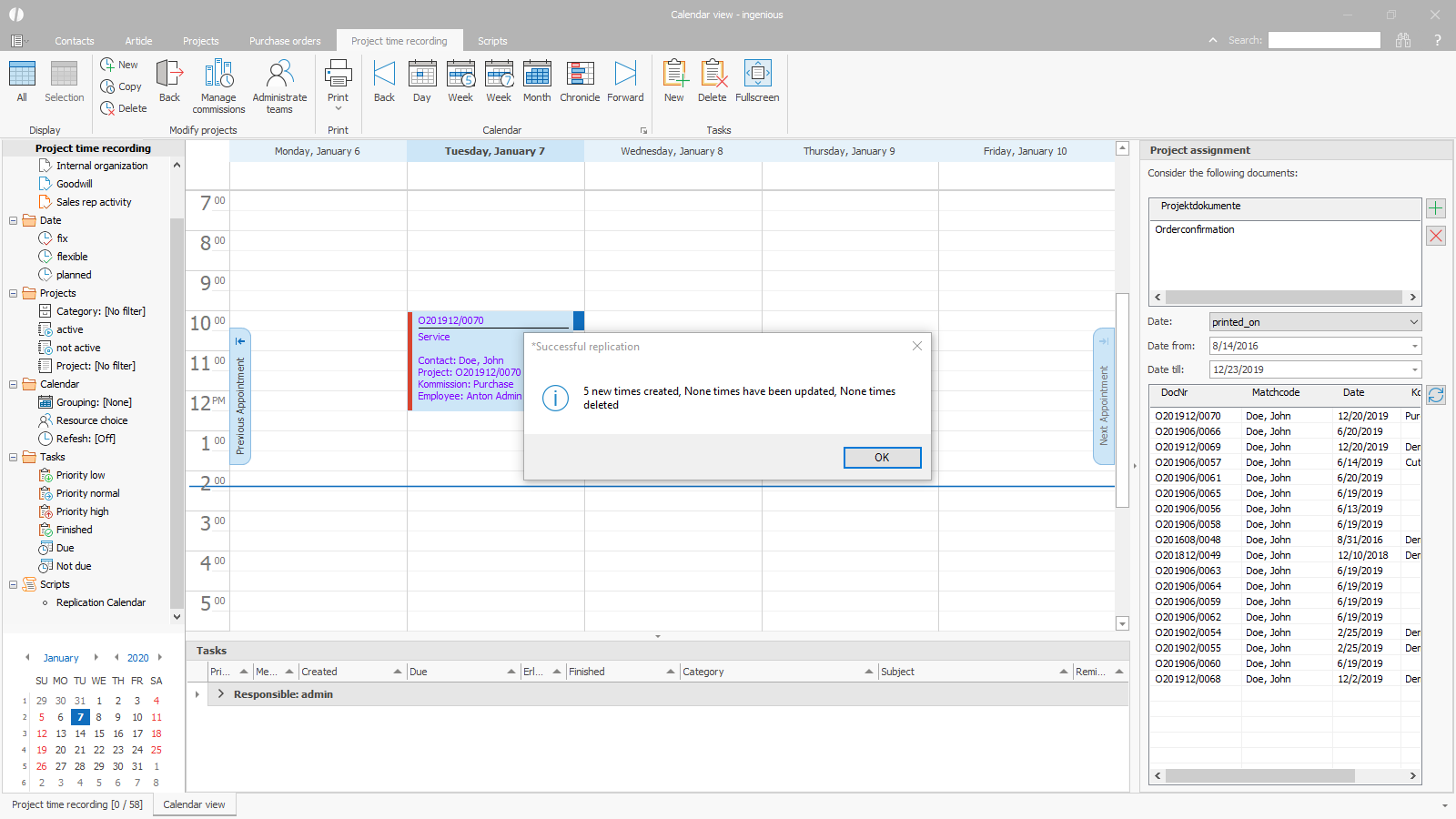Click the Print icon in ribbon

pyautogui.click(x=338, y=75)
